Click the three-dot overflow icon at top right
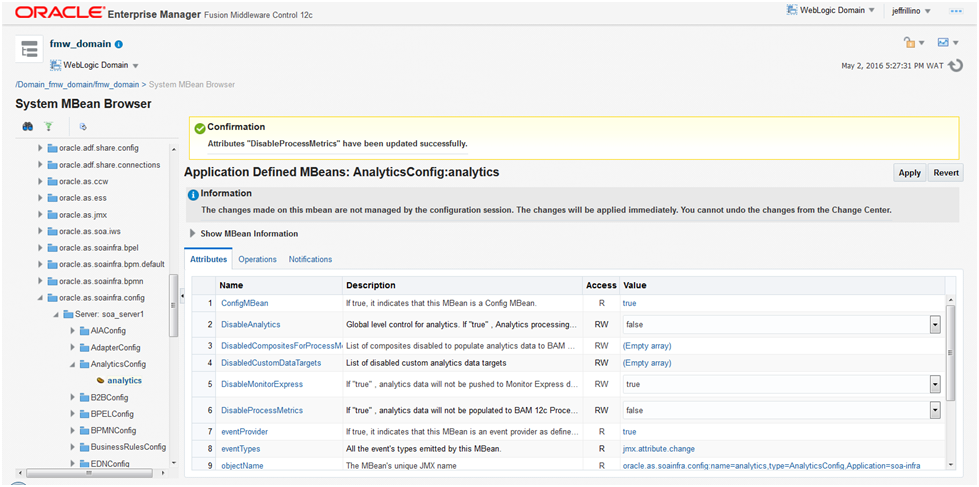The height and width of the screenshot is (487, 979). [x=956, y=10]
